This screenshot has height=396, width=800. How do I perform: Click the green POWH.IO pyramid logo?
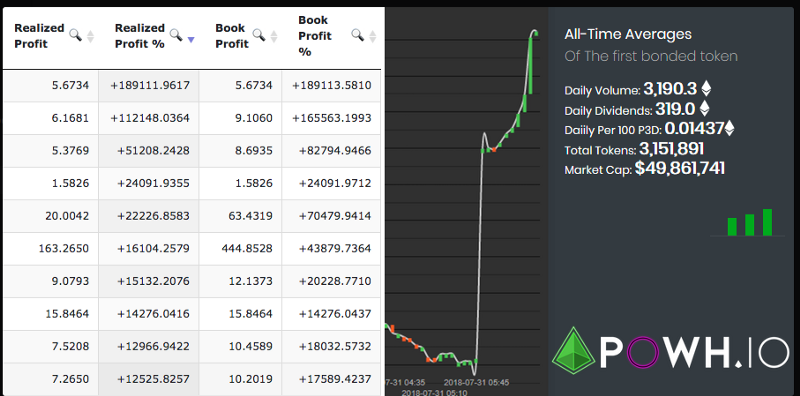(x=573, y=351)
